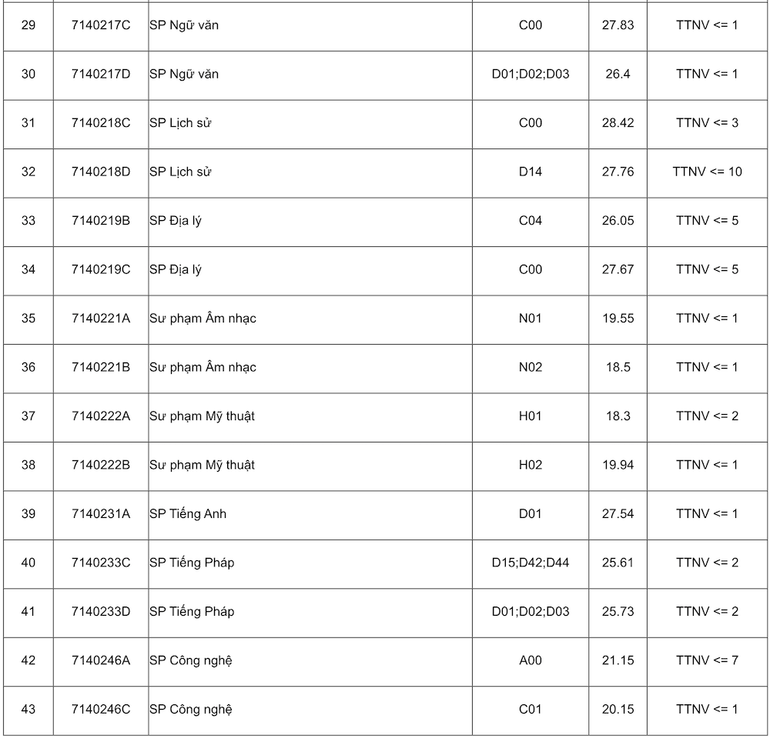Select D15;D42;D44 combination cell
Viewport: 770px width, 738px height.
point(530,563)
